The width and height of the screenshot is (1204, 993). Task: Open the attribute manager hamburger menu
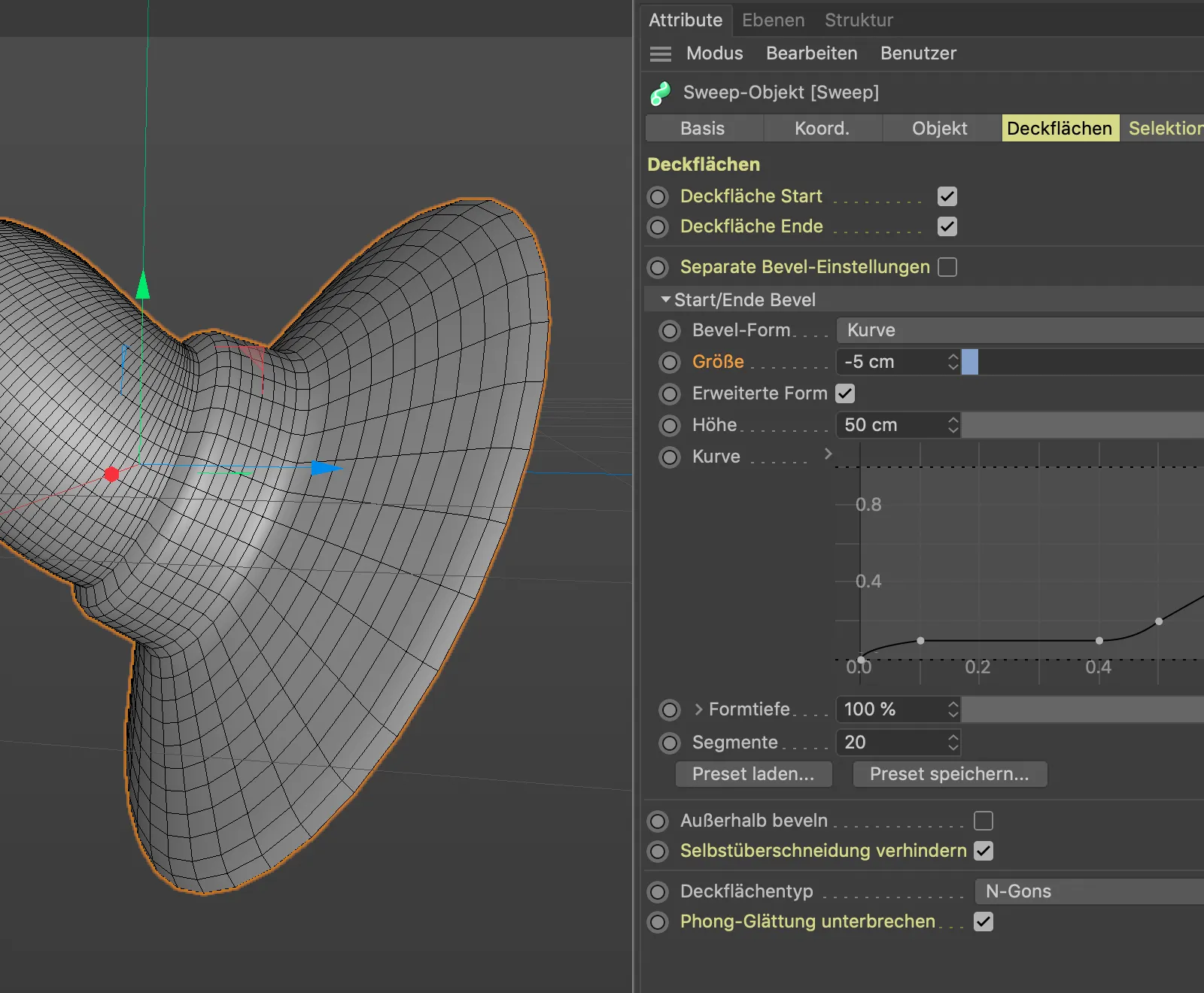(660, 54)
